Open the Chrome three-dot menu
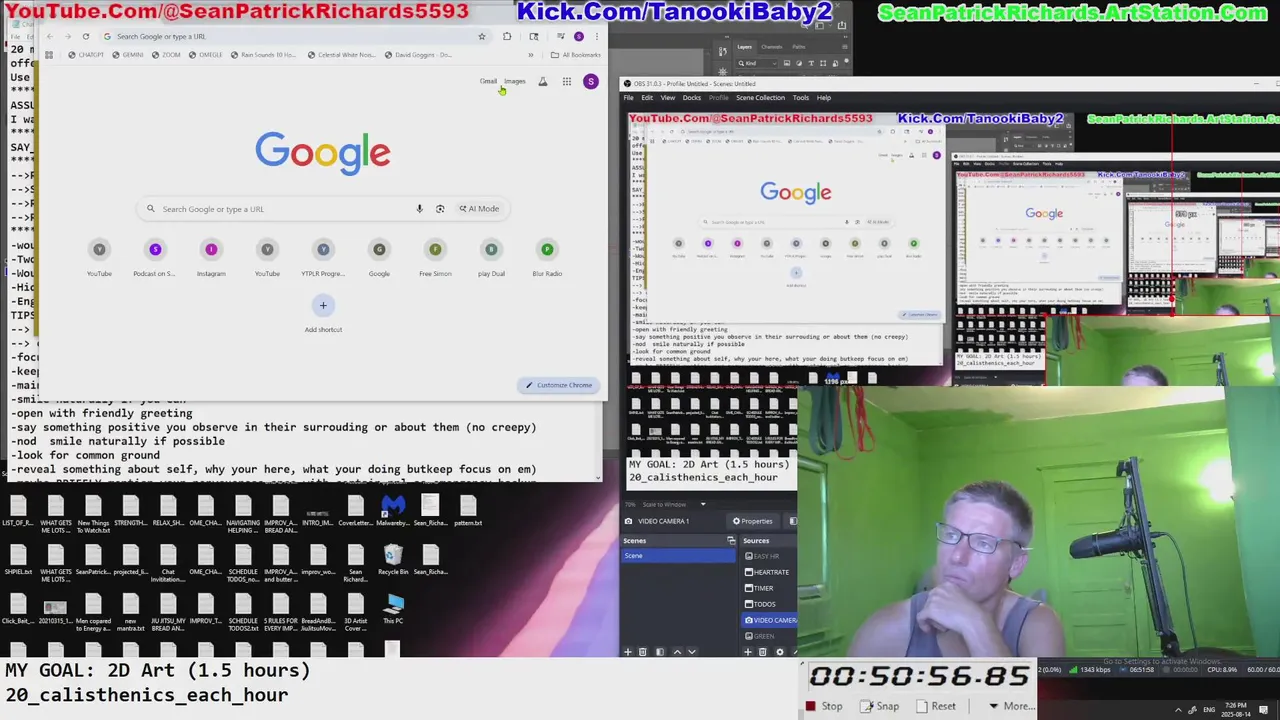Viewport: 1280px width, 720px height. pyautogui.click(x=597, y=36)
